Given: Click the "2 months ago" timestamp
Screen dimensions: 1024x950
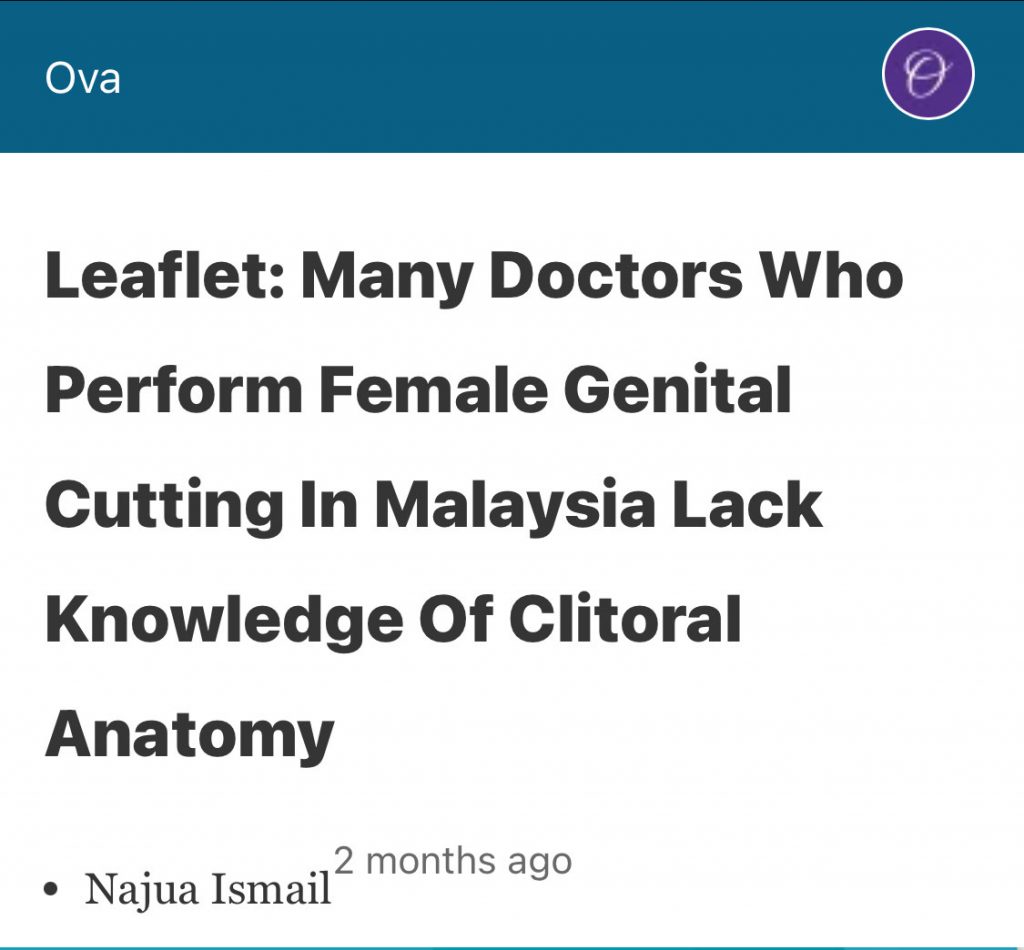Looking at the screenshot, I should pos(452,860).
